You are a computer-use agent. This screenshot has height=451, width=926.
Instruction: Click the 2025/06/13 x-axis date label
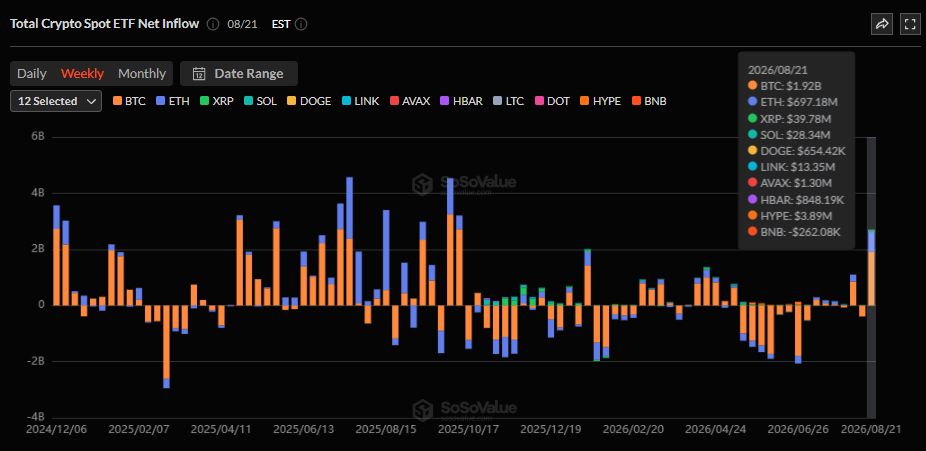(x=303, y=429)
